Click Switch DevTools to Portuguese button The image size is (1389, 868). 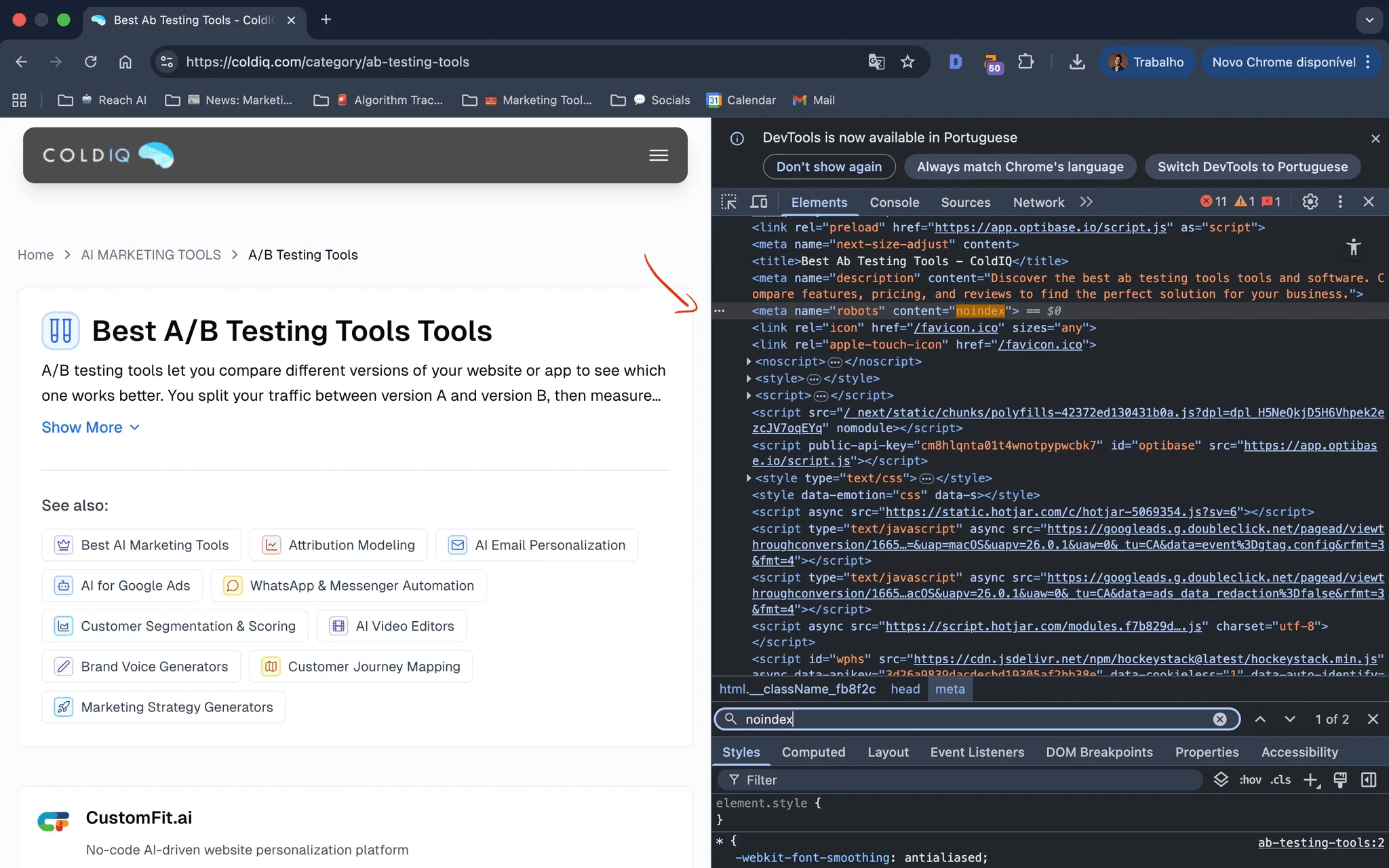tap(1252, 167)
